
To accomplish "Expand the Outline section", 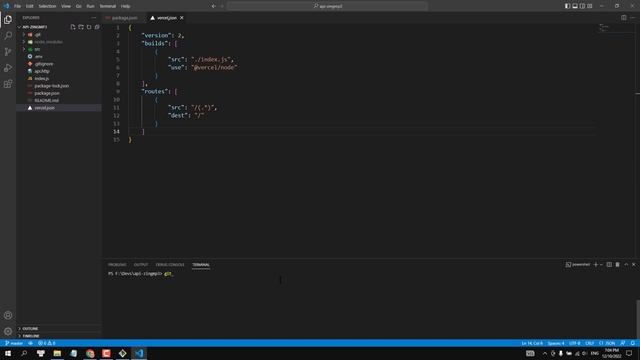I will (x=19, y=329).
